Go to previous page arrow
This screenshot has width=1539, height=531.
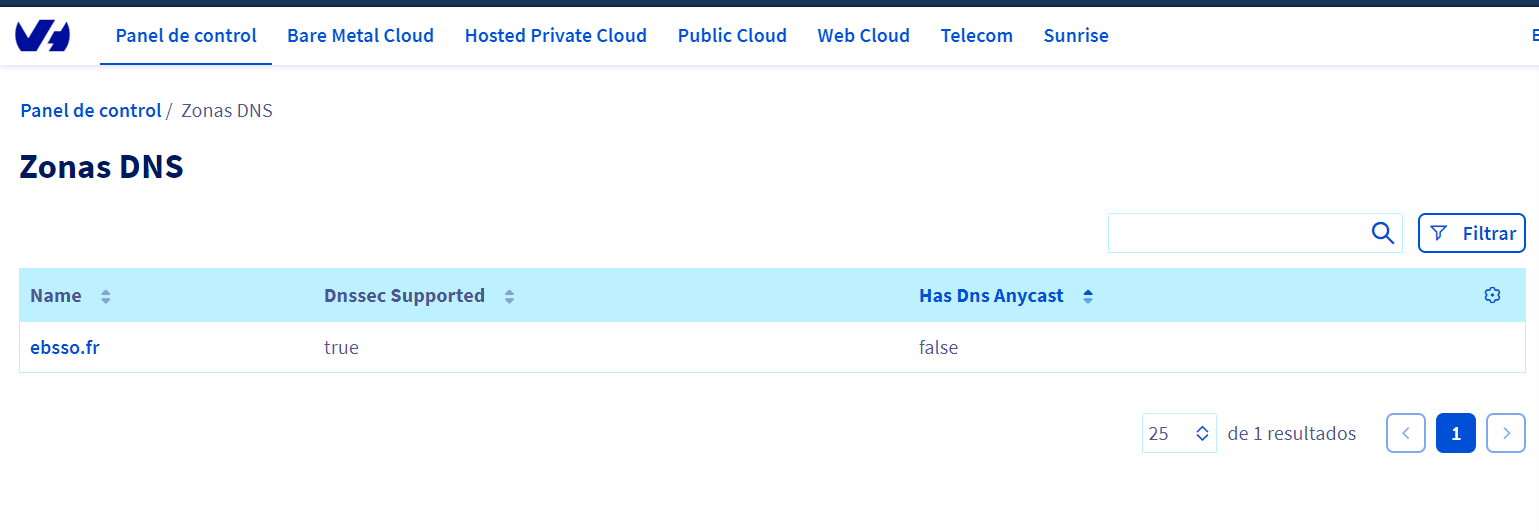tap(1405, 433)
